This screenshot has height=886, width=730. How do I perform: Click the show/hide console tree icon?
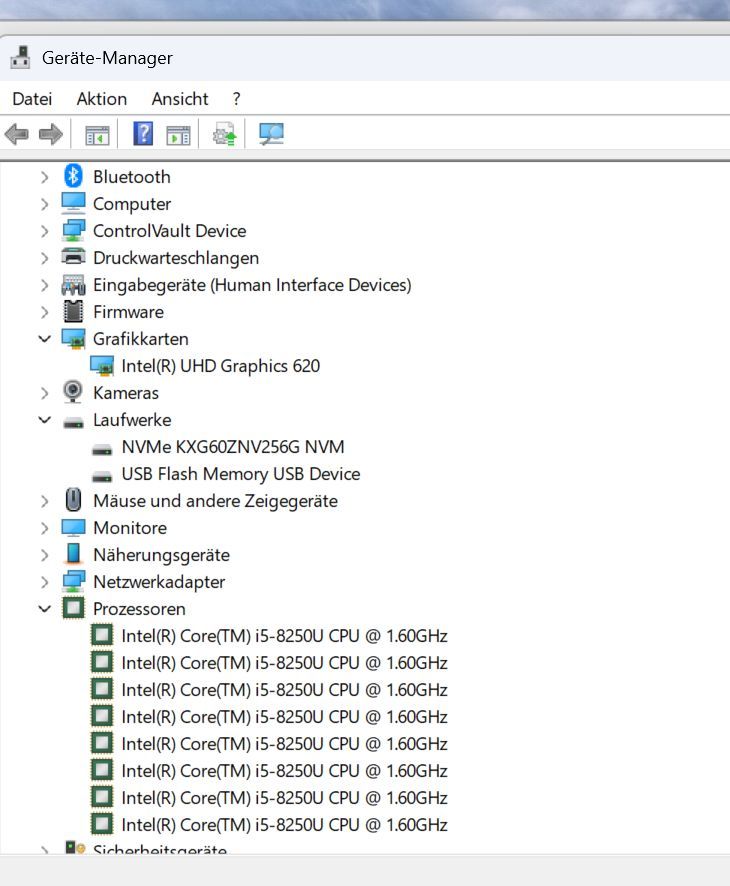(x=97, y=134)
